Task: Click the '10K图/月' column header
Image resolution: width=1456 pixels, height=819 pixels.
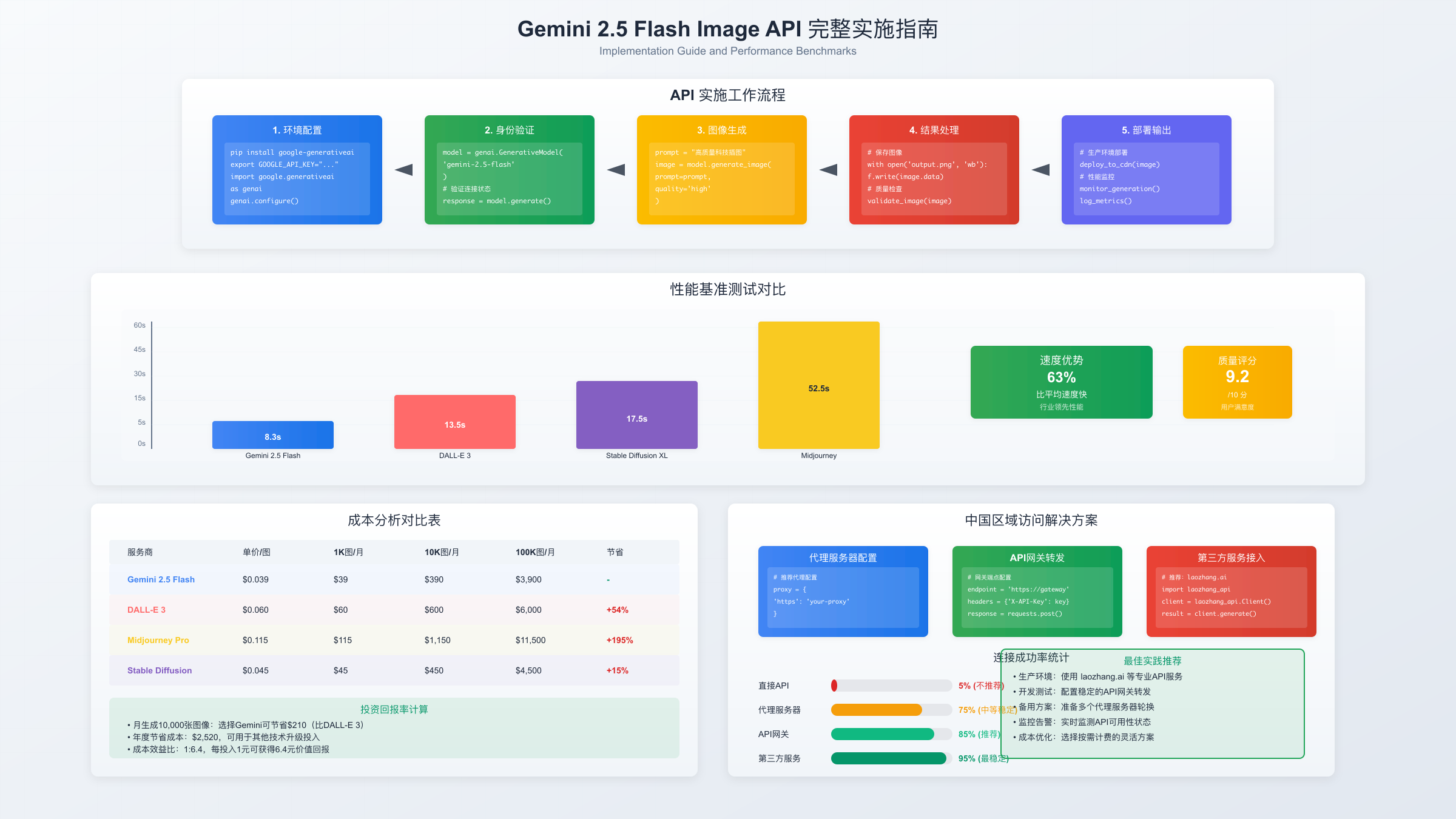Action: click(x=442, y=552)
